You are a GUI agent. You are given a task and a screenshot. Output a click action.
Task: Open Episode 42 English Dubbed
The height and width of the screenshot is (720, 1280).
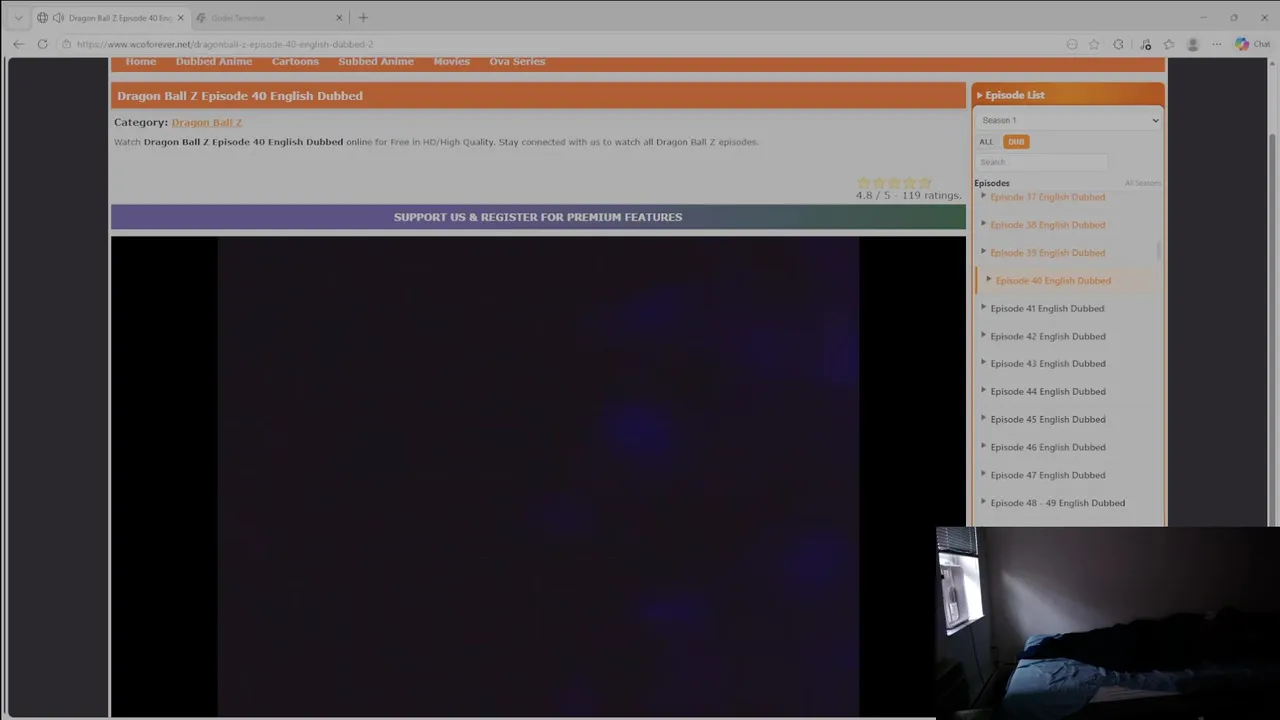point(1047,337)
